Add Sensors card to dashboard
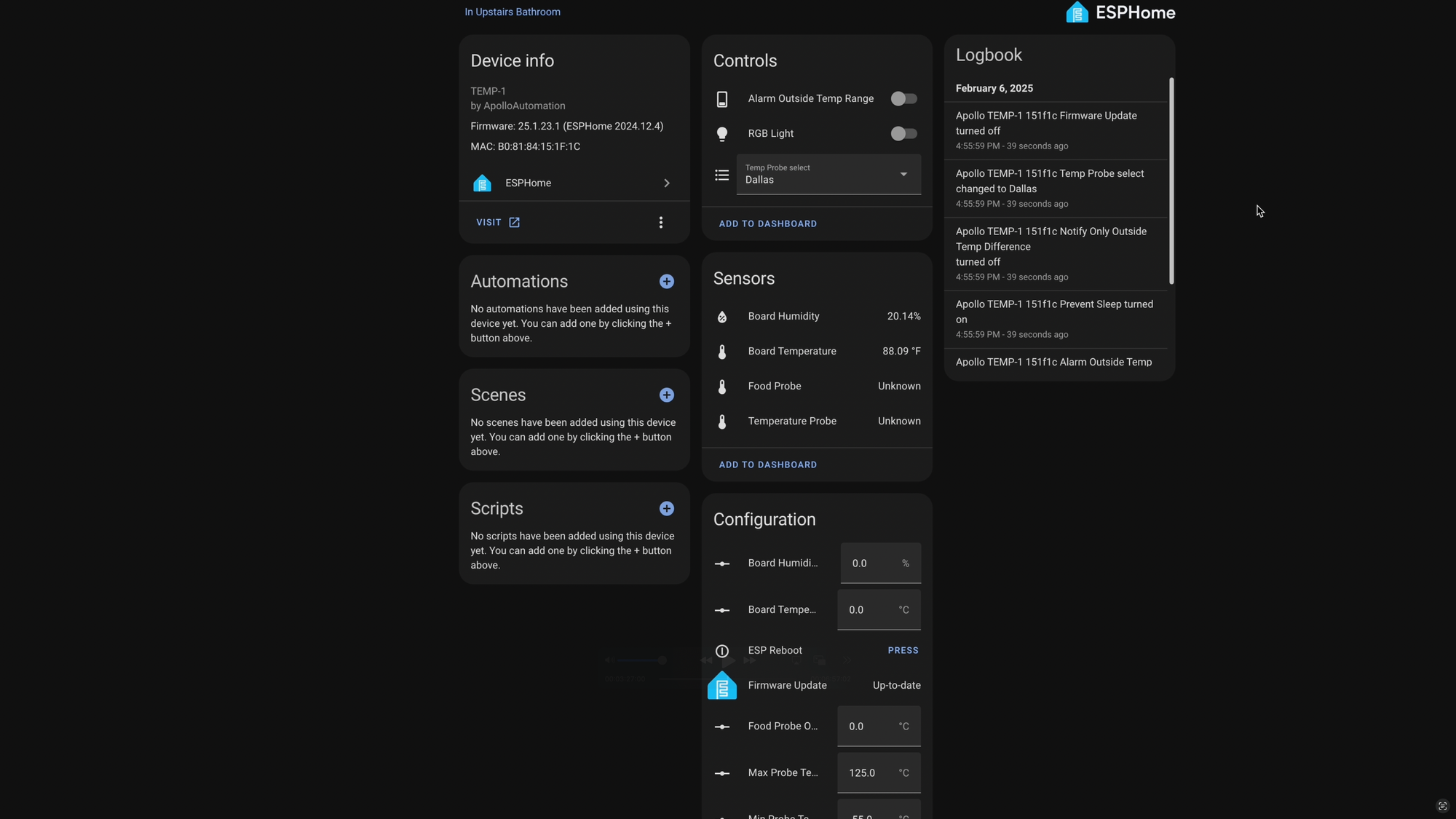Image resolution: width=1456 pixels, height=819 pixels. [767, 465]
